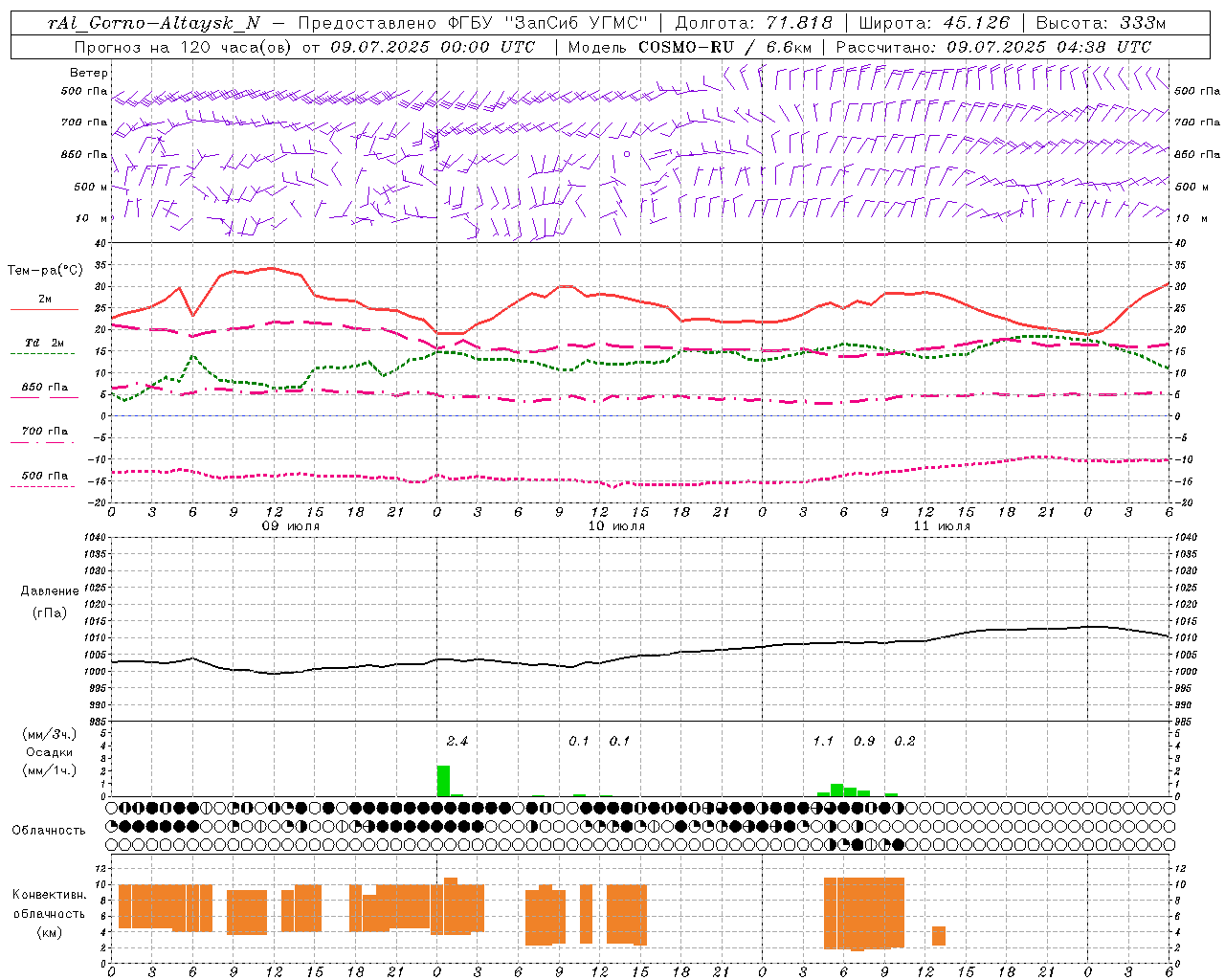The height and width of the screenshot is (980, 1225).
Task: Click the Осадки precipitation label
Action: coord(49,752)
